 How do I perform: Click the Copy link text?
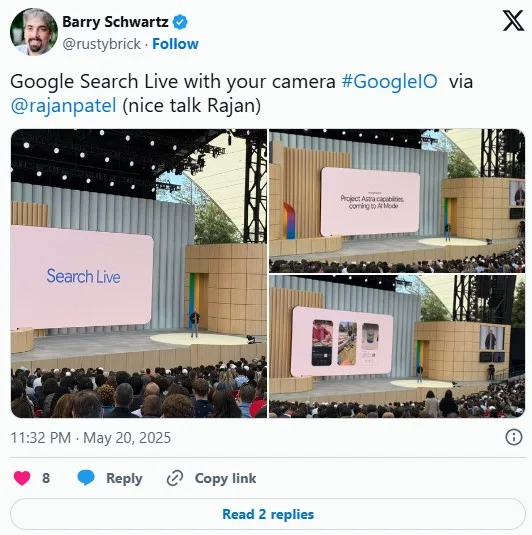click(x=225, y=478)
